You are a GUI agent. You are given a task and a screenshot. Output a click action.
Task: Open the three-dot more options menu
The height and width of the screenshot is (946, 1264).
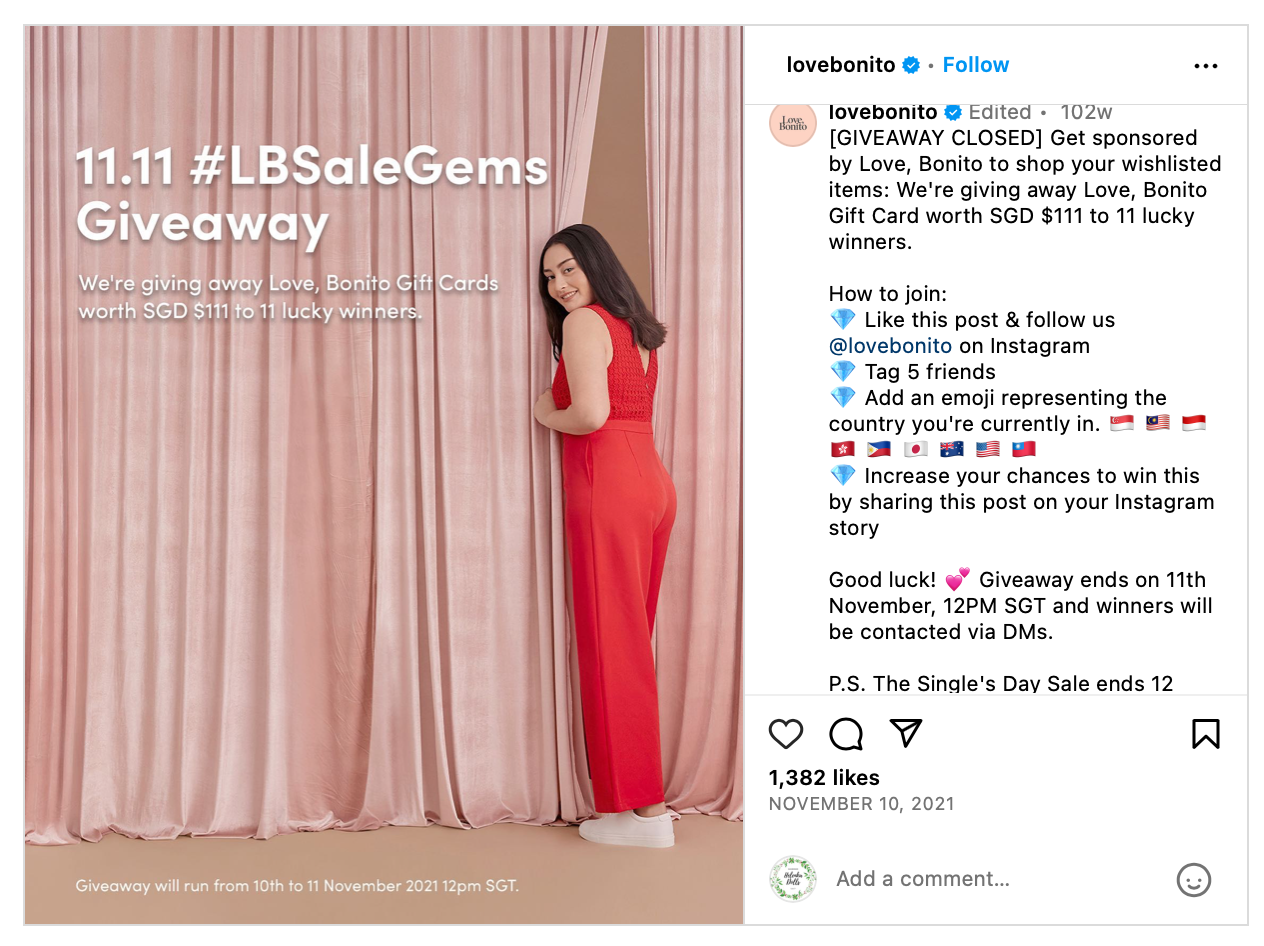1206,66
